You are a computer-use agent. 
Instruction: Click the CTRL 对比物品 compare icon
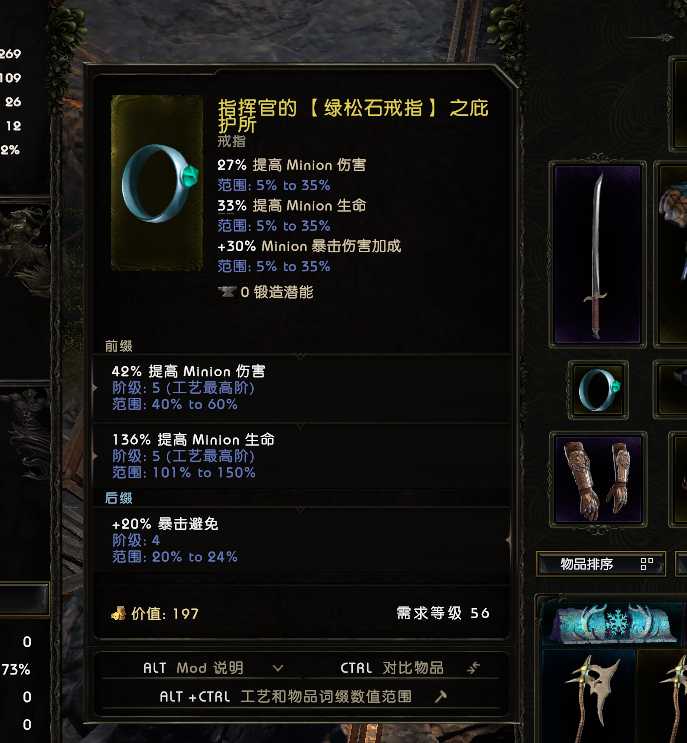point(473,668)
